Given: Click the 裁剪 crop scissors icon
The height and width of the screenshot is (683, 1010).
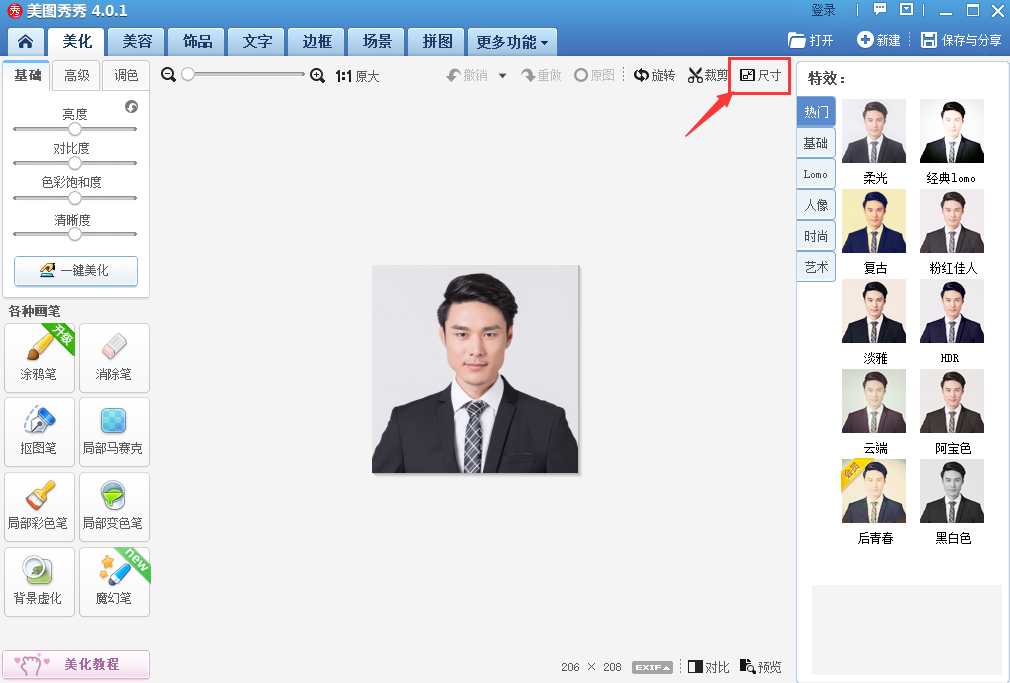Looking at the screenshot, I should 696,75.
